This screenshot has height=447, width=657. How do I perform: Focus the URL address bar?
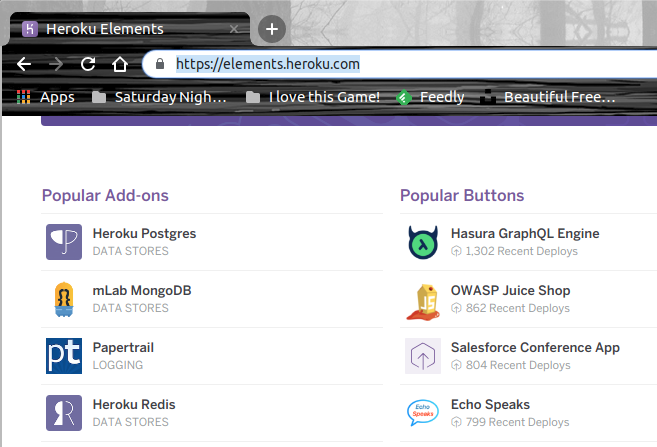pyautogui.click(x=400, y=64)
